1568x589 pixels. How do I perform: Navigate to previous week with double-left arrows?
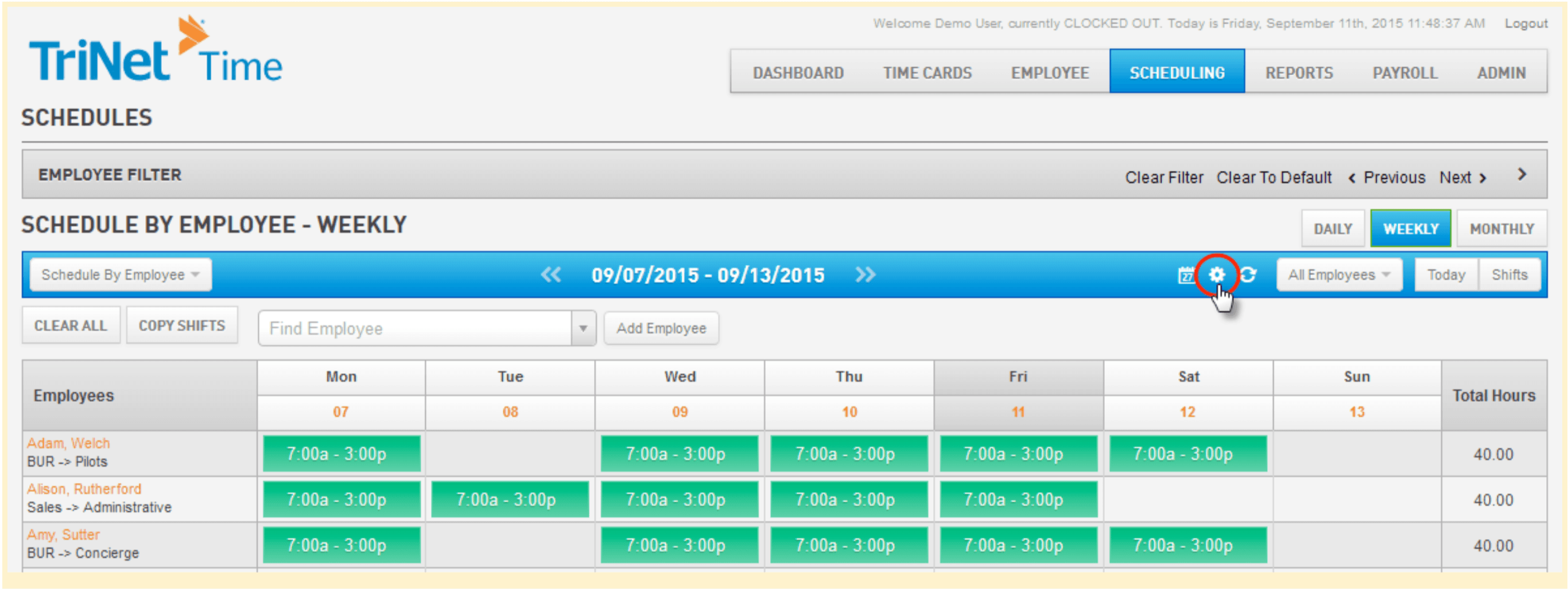(552, 275)
